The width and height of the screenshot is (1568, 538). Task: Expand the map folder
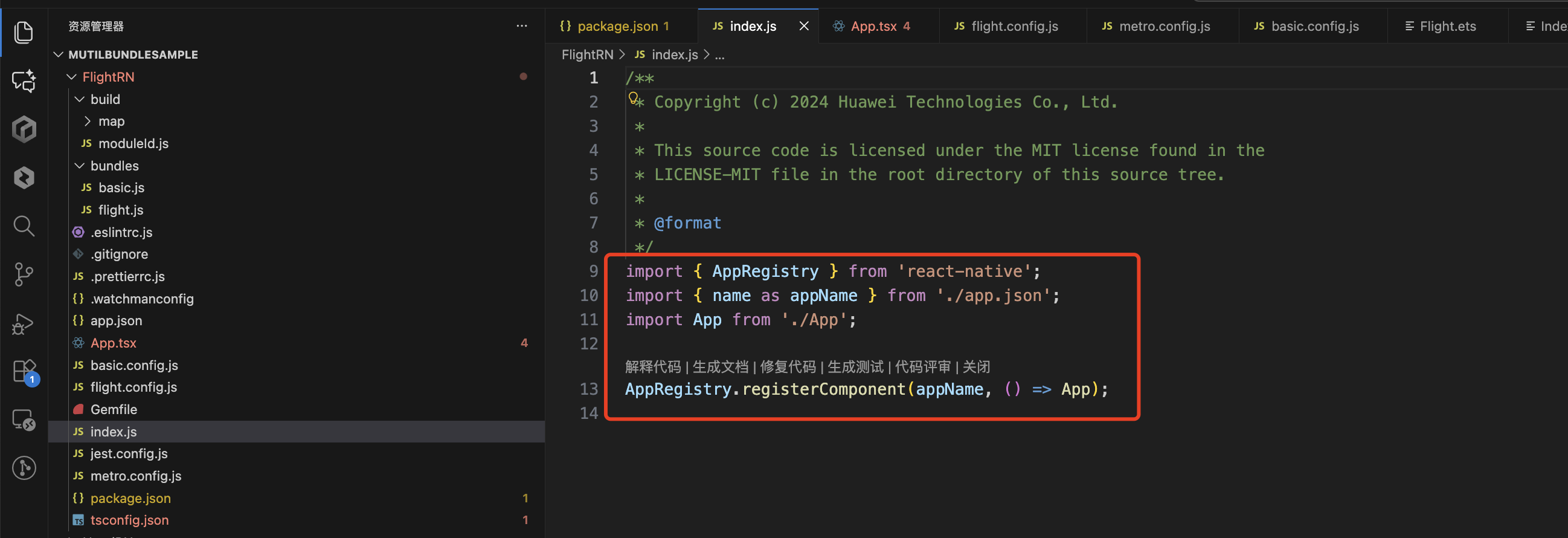pyautogui.click(x=88, y=122)
